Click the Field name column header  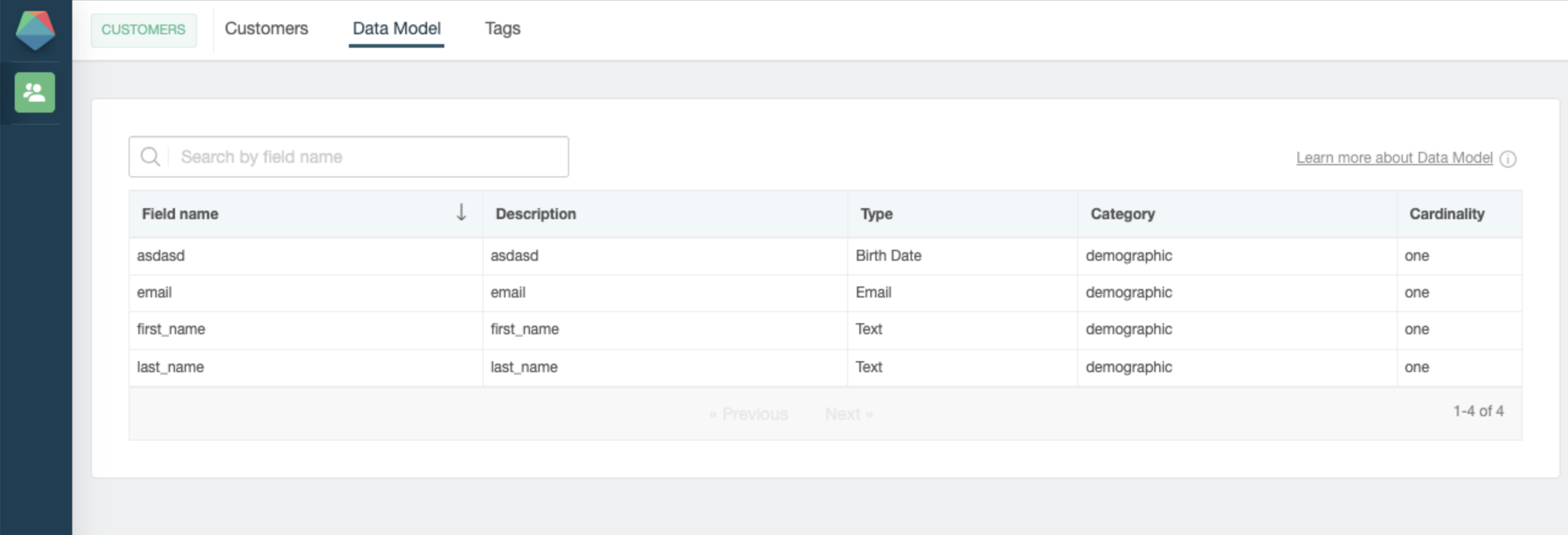pyautogui.click(x=306, y=214)
